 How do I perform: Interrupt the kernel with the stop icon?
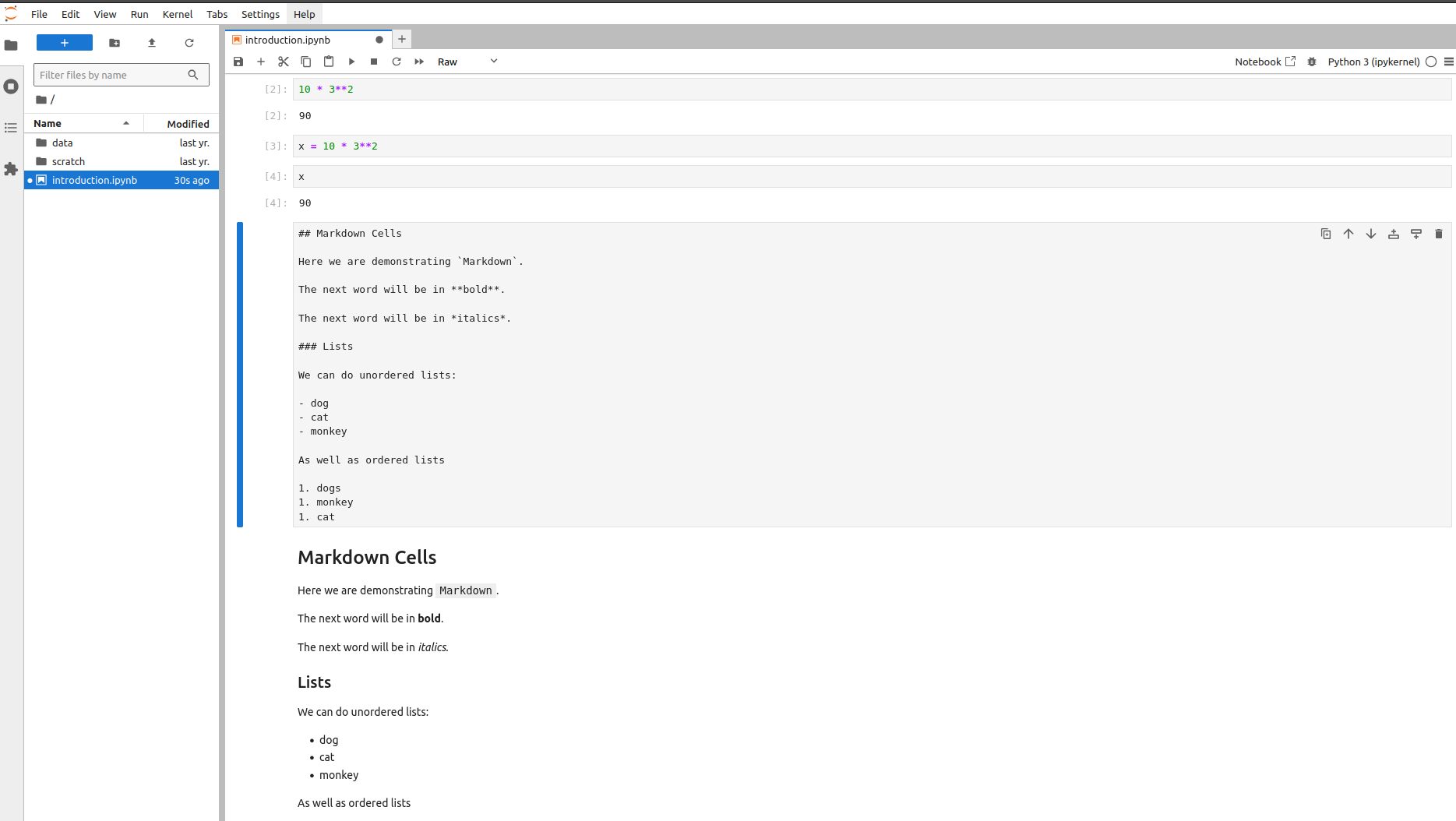pos(374,62)
